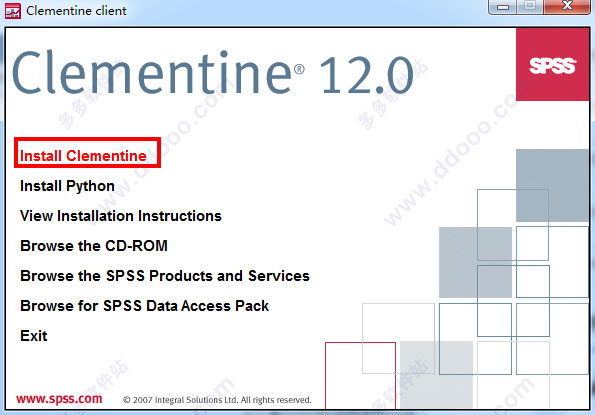Minimize the Clementine client window

[502, 6]
